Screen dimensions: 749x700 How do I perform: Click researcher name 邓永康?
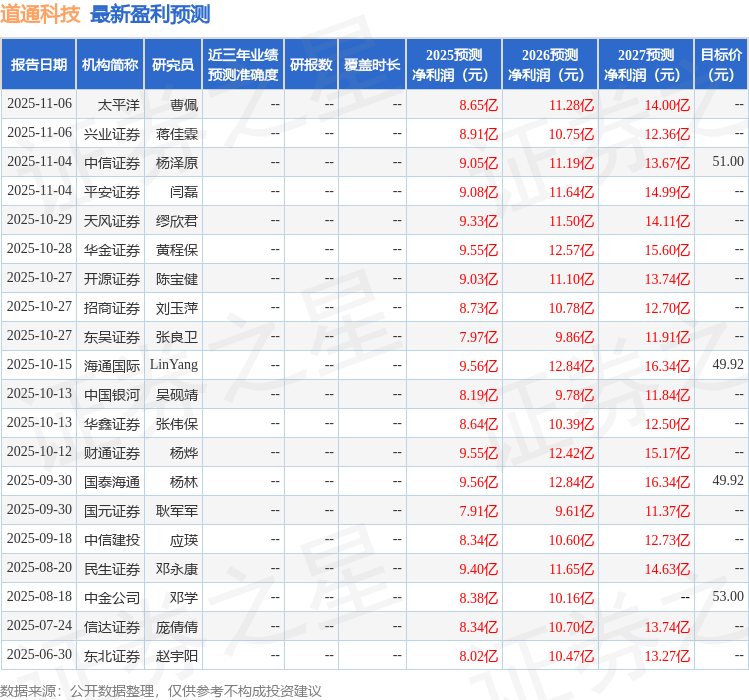coord(177,569)
